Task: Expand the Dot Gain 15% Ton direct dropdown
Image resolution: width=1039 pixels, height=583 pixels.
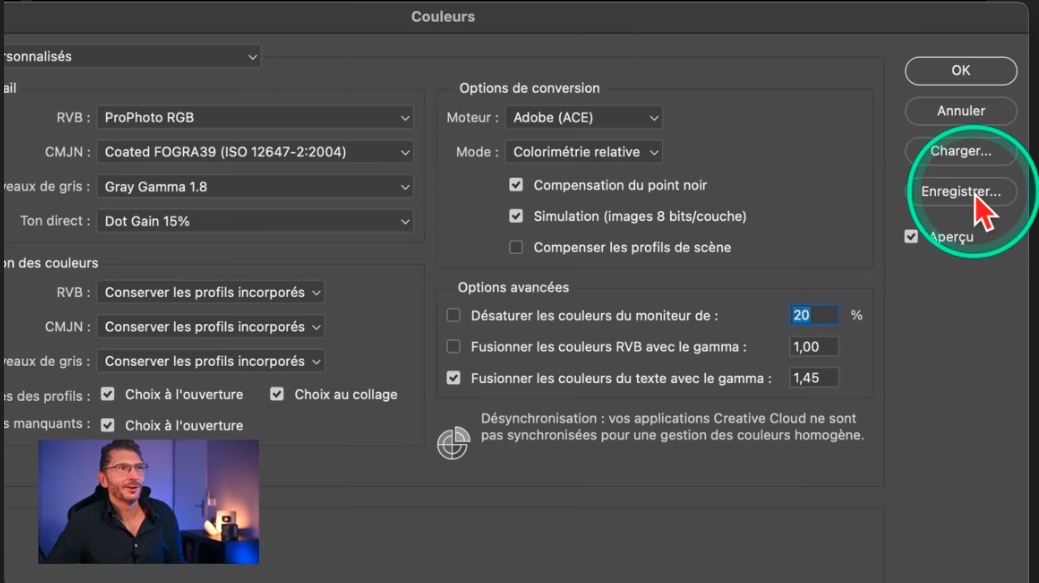Action: click(257, 221)
